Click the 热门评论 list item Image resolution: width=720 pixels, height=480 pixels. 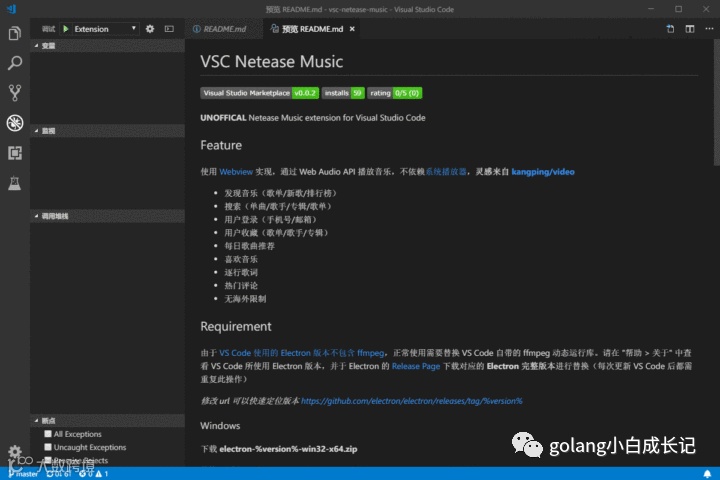[241, 285]
